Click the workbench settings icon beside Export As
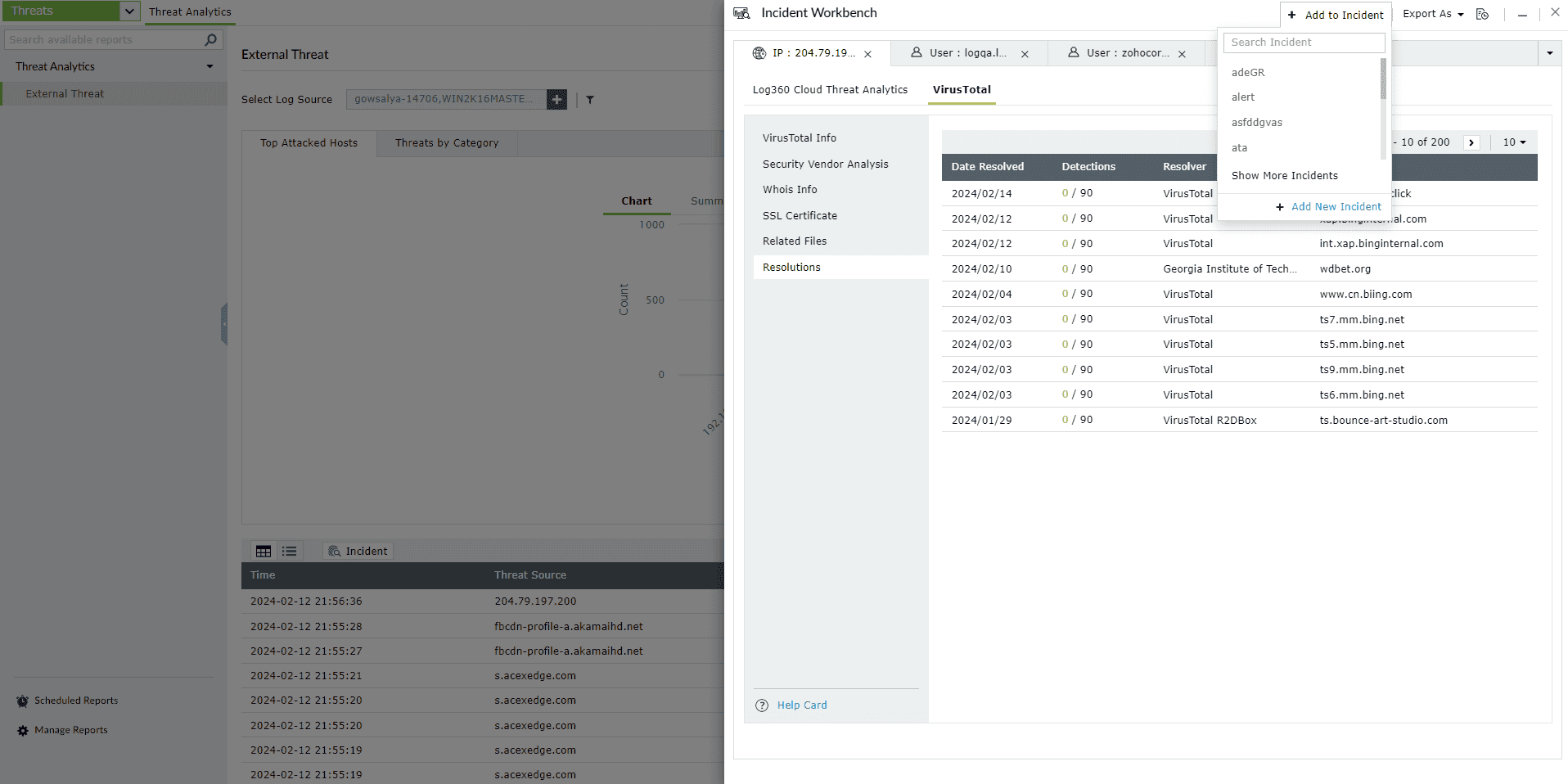The height and width of the screenshot is (784, 1568). click(1482, 14)
